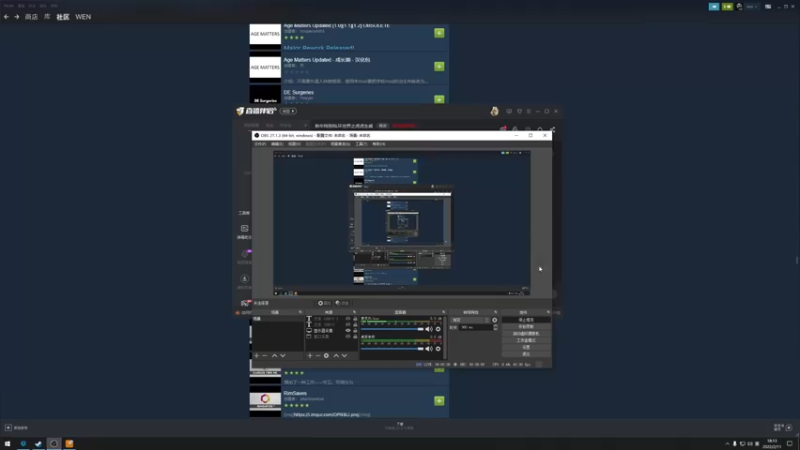Click start virtual camera button in OBS
This screenshot has width=800, height=450.
click(x=526, y=334)
